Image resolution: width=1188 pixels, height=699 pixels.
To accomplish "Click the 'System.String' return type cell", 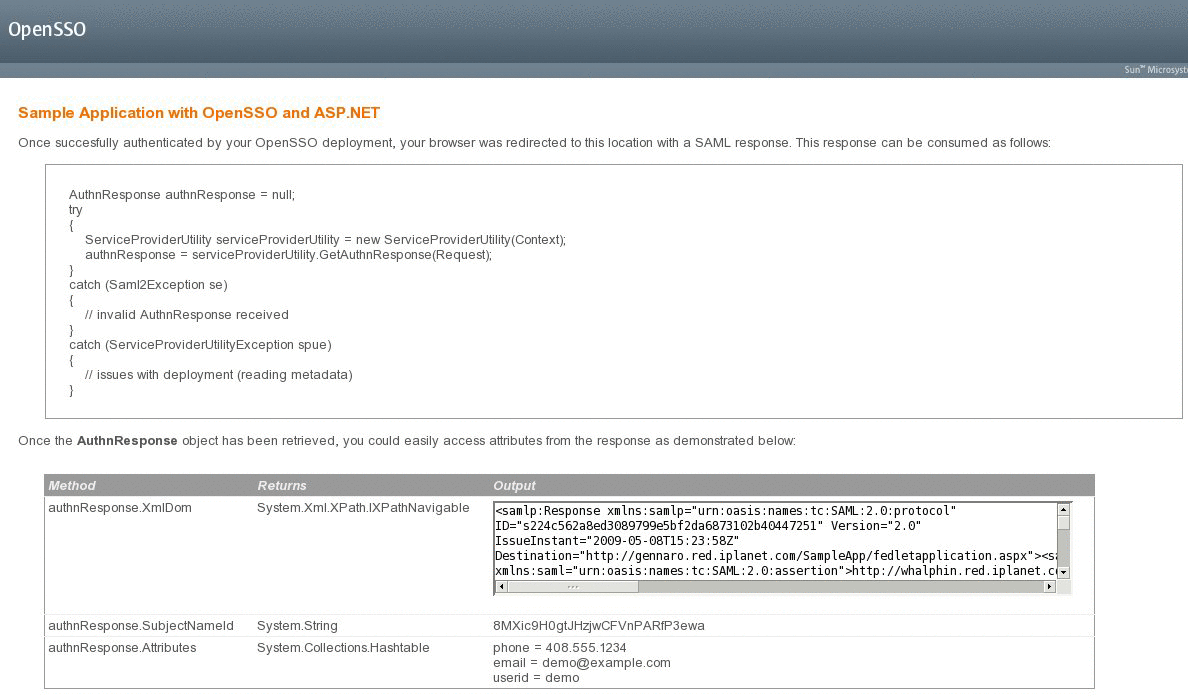I will tap(297, 626).
